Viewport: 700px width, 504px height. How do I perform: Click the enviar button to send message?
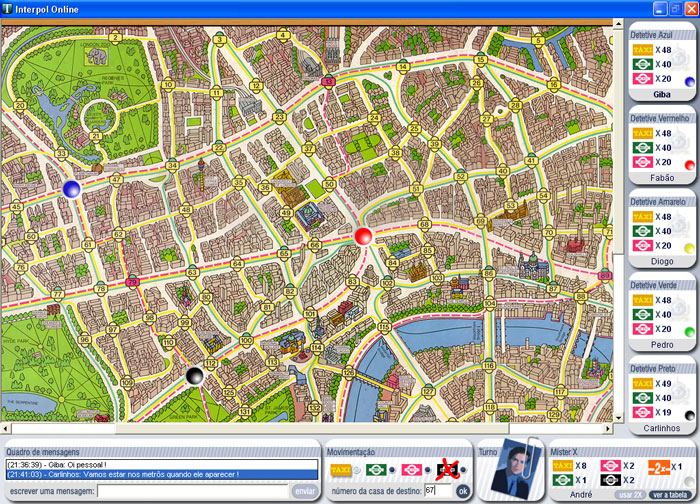pyautogui.click(x=304, y=491)
